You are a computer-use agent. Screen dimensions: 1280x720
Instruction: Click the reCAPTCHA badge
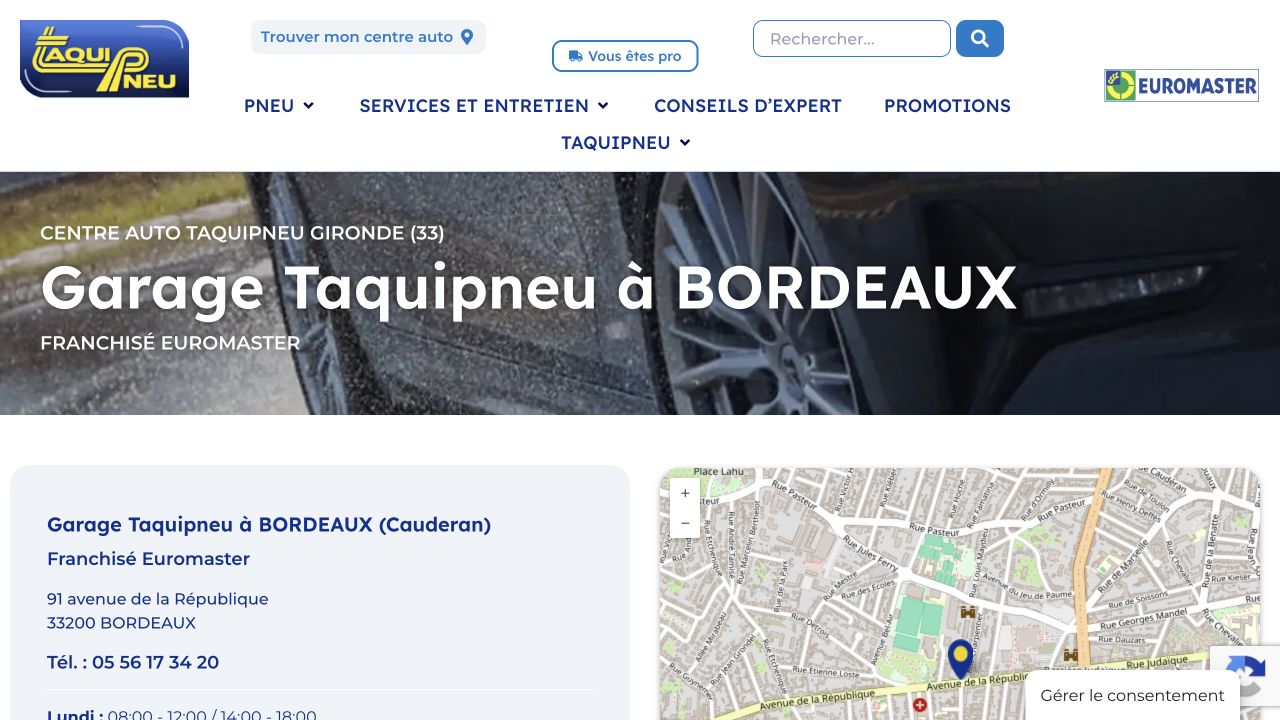(1245, 675)
